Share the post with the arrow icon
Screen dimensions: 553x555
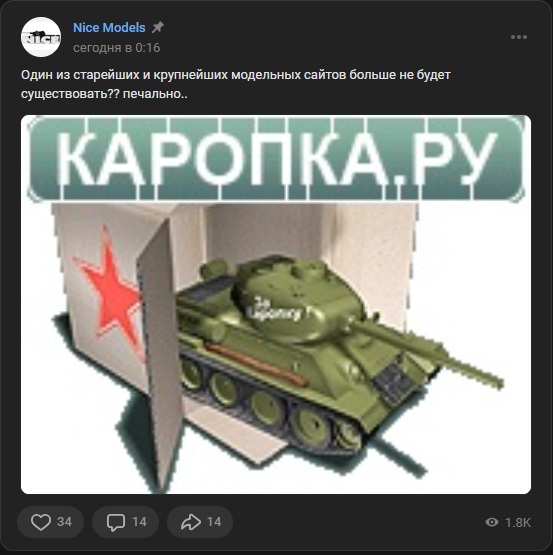pyautogui.click(x=191, y=522)
